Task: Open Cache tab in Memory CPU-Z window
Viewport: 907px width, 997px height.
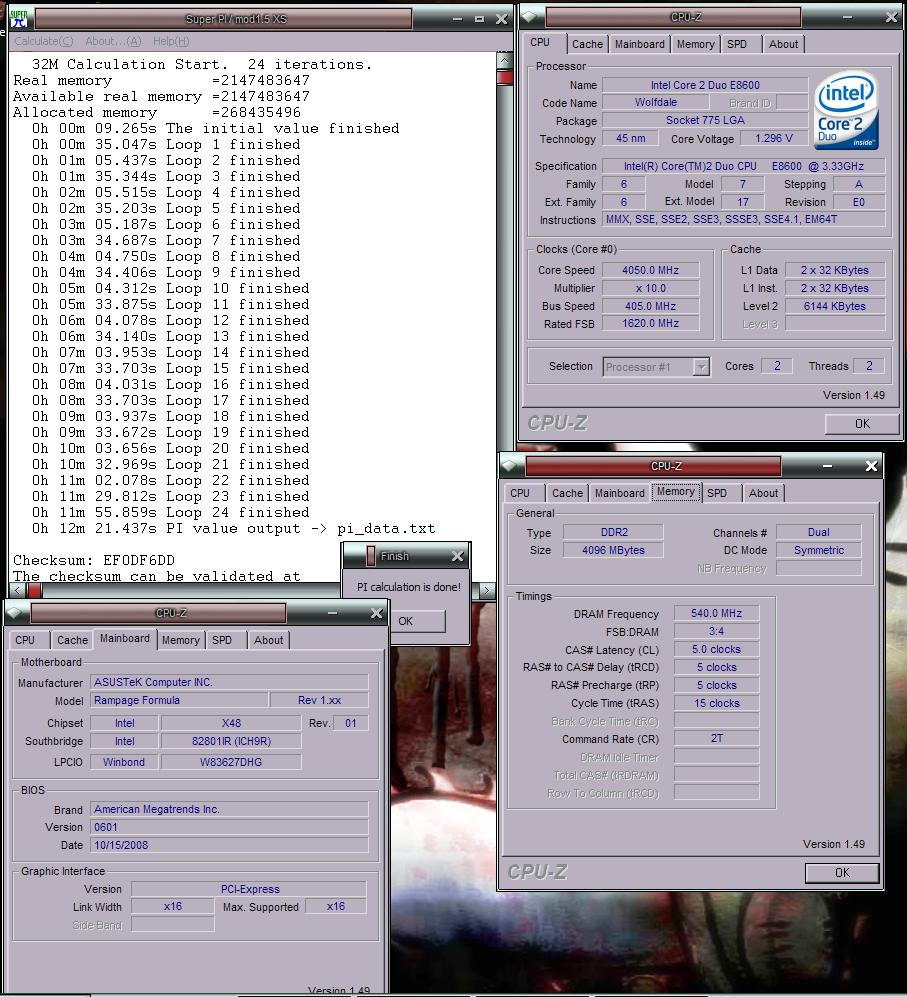Action: (567, 493)
